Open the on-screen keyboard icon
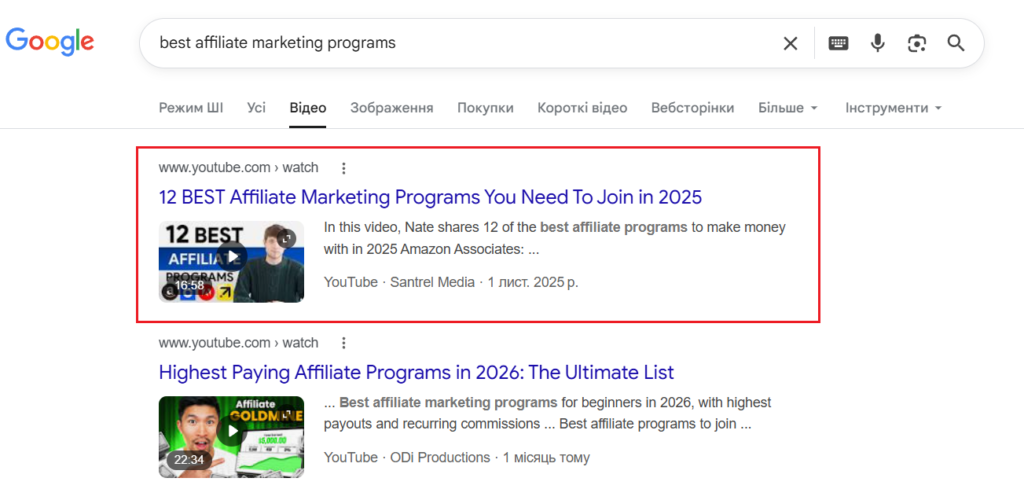The width and height of the screenshot is (1024, 489). tap(839, 43)
